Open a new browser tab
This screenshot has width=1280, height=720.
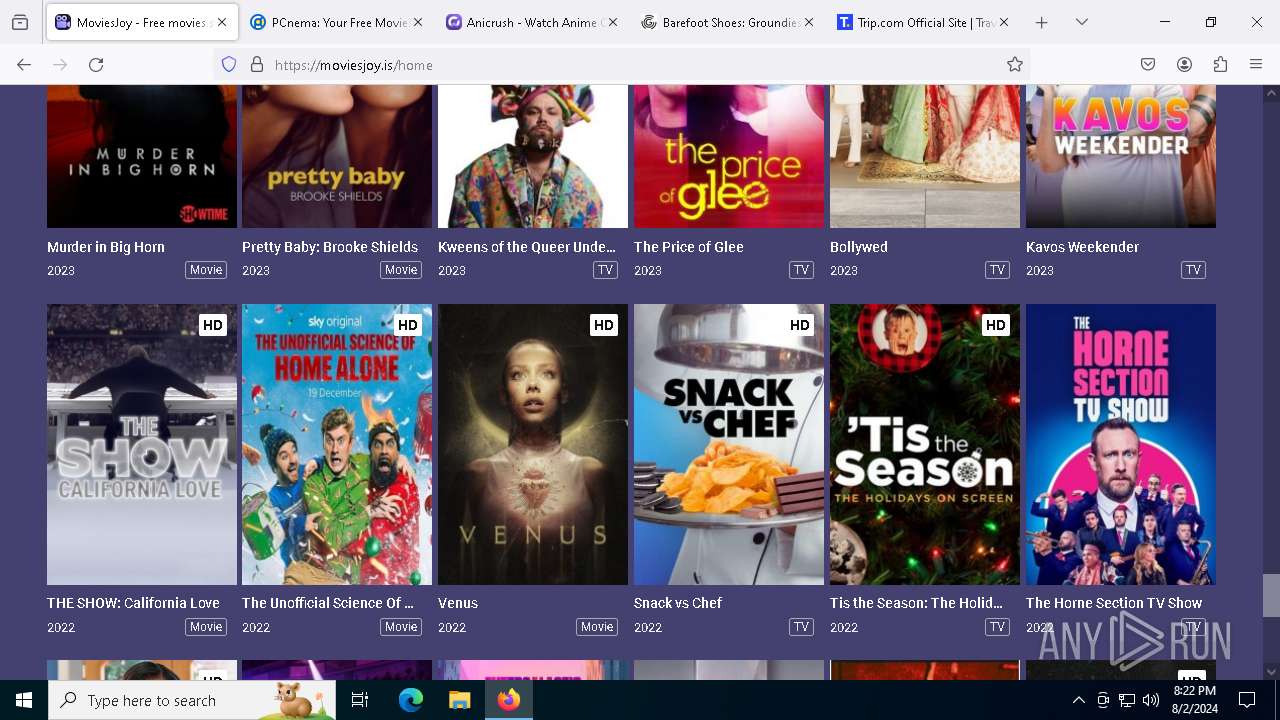coord(1041,22)
